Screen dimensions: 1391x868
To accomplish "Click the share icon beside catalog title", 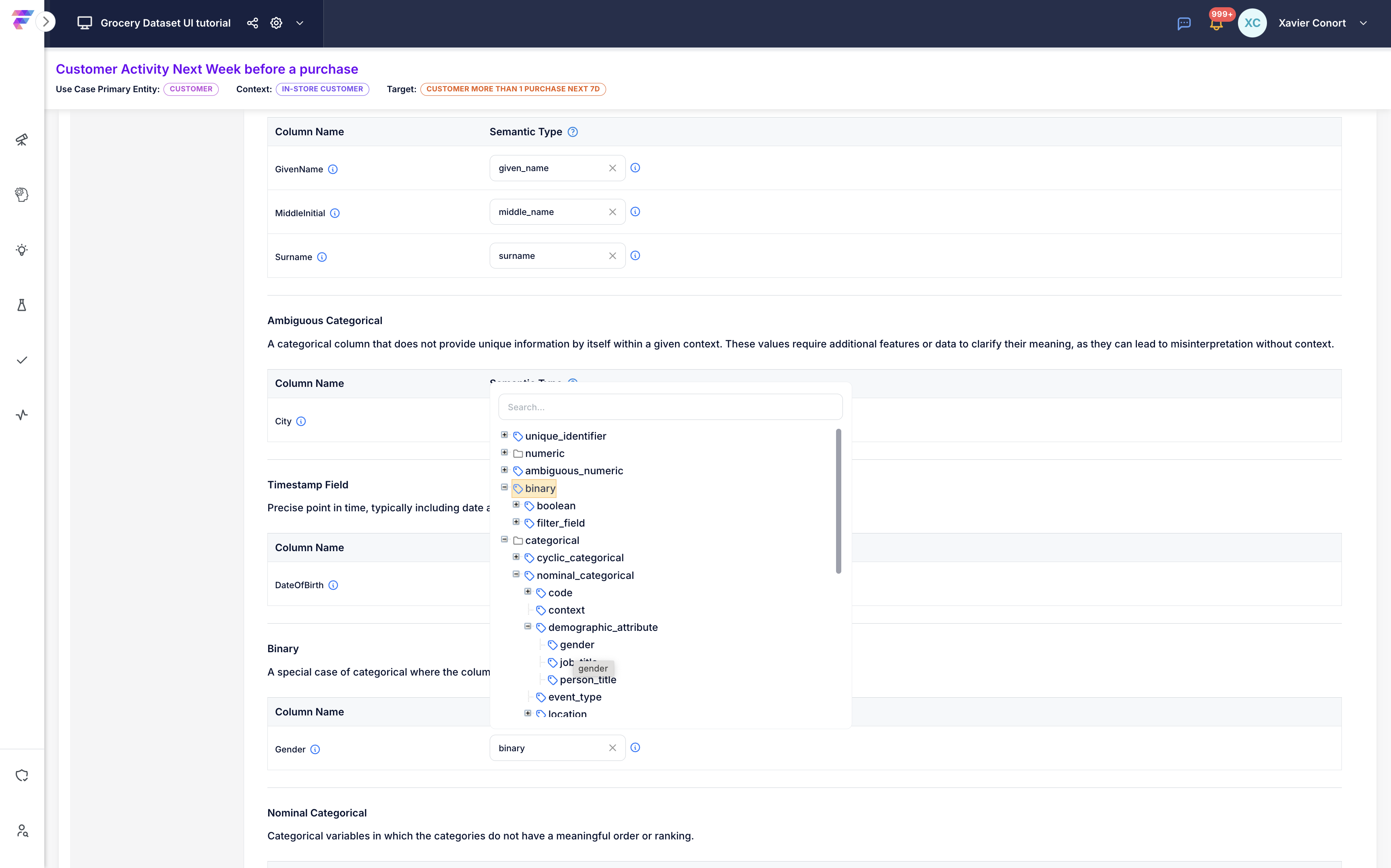I will click(x=253, y=23).
